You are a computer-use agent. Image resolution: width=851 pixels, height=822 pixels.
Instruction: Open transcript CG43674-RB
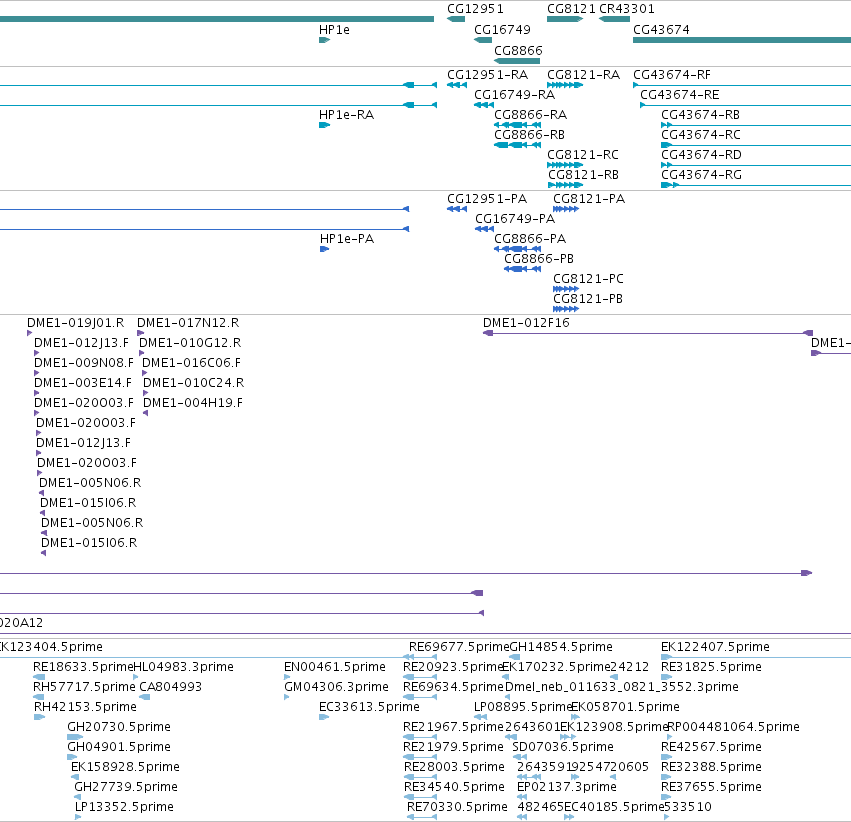tap(756, 125)
